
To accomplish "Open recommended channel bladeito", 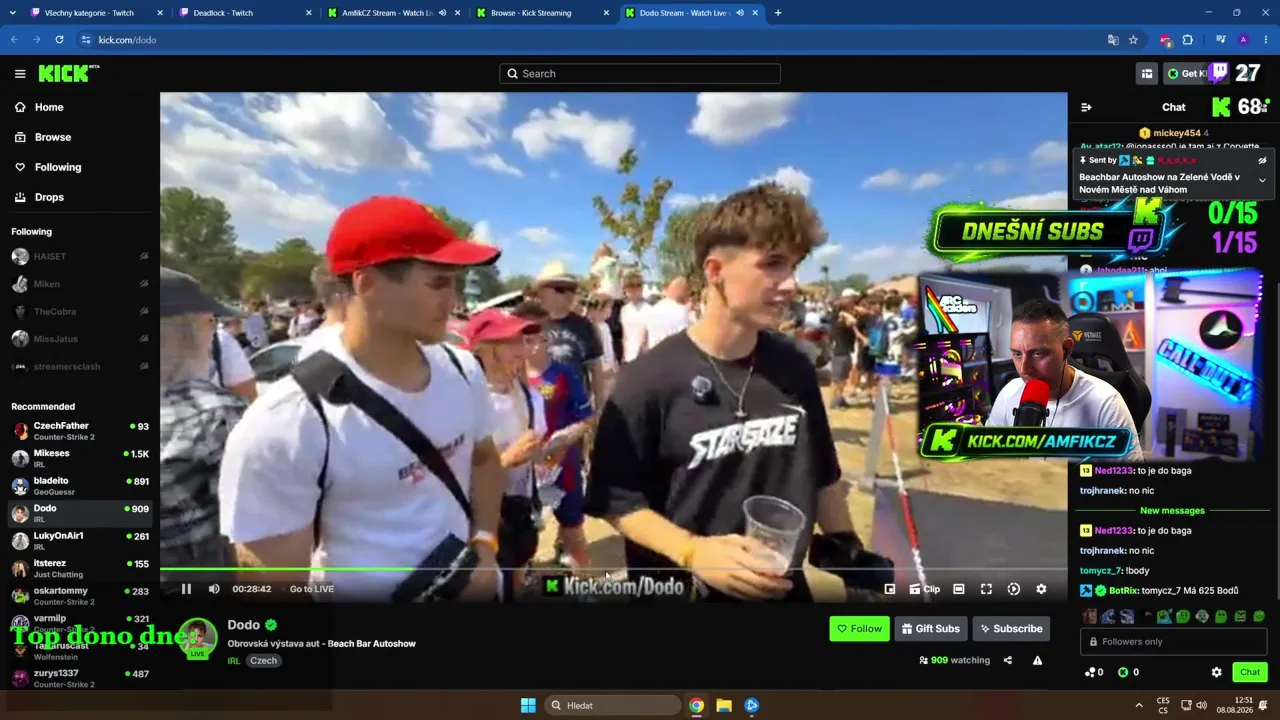I will pos(80,486).
